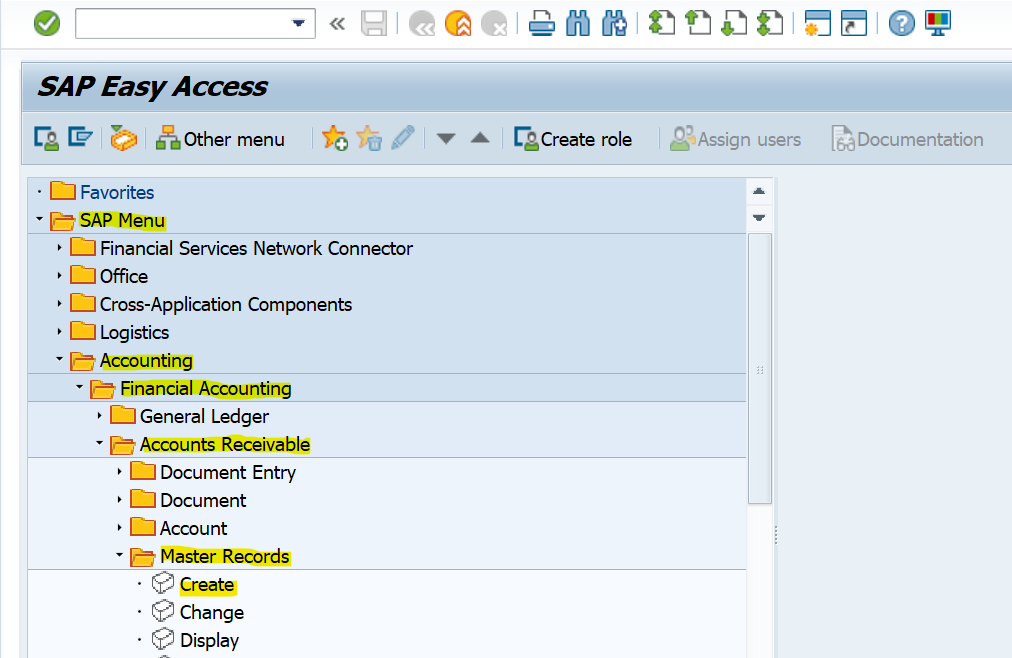1012x658 pixels.
Task: Click the green Continue (Enter) checkmark
Action: [x=46, y=22]
